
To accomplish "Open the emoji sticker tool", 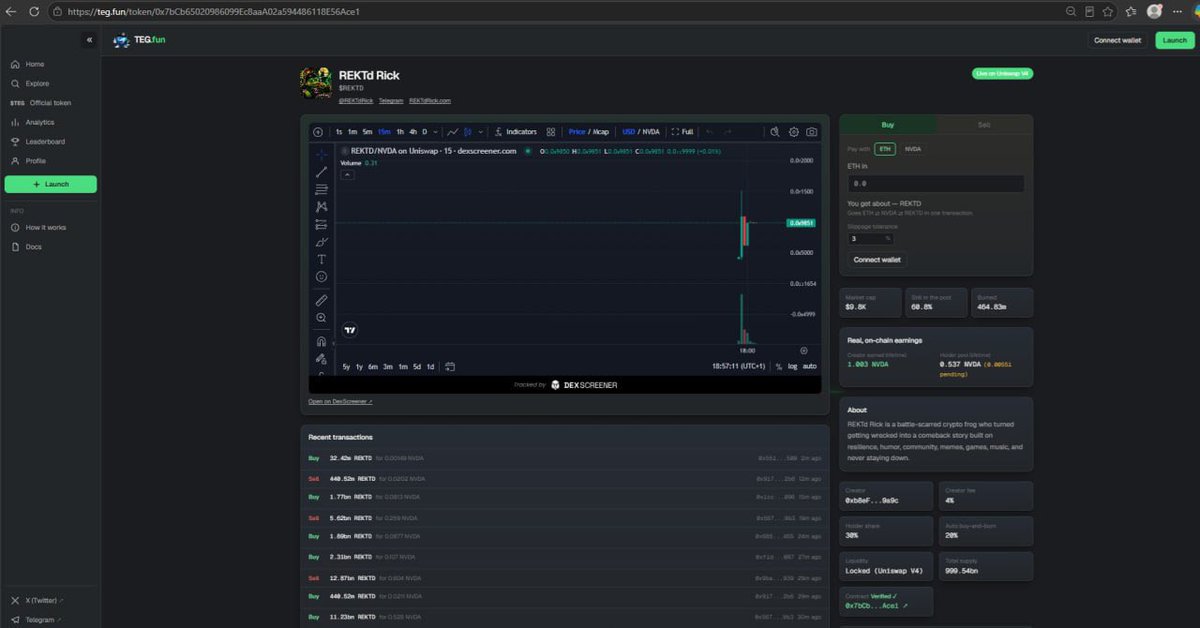I will 321,277.
